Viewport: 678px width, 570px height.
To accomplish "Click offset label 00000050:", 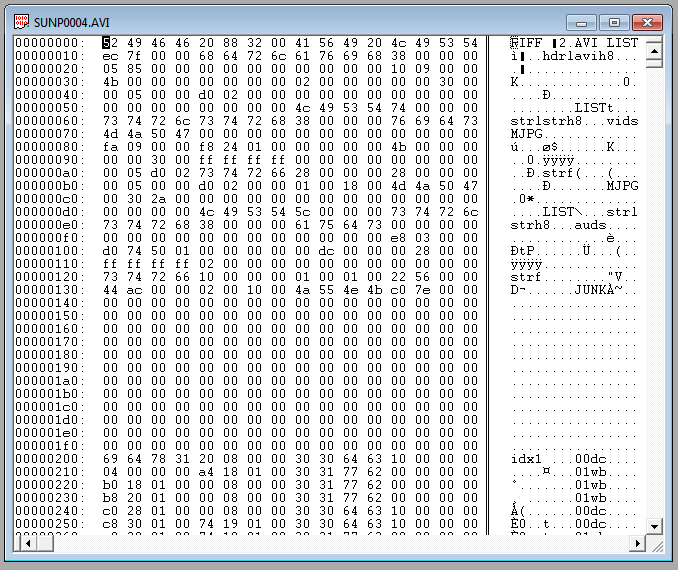I will (x=50, y=107).
